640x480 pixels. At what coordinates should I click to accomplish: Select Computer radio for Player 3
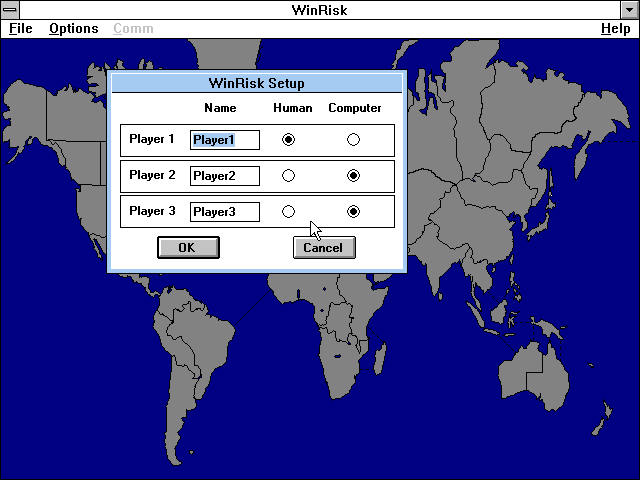pos(353,211)
